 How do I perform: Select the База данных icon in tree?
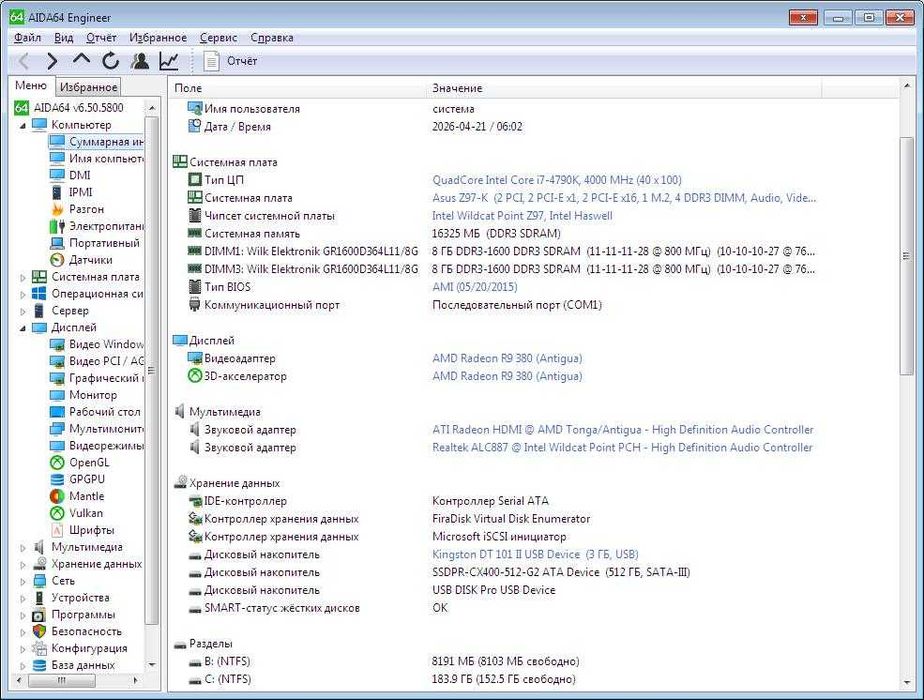coord(39,665)
